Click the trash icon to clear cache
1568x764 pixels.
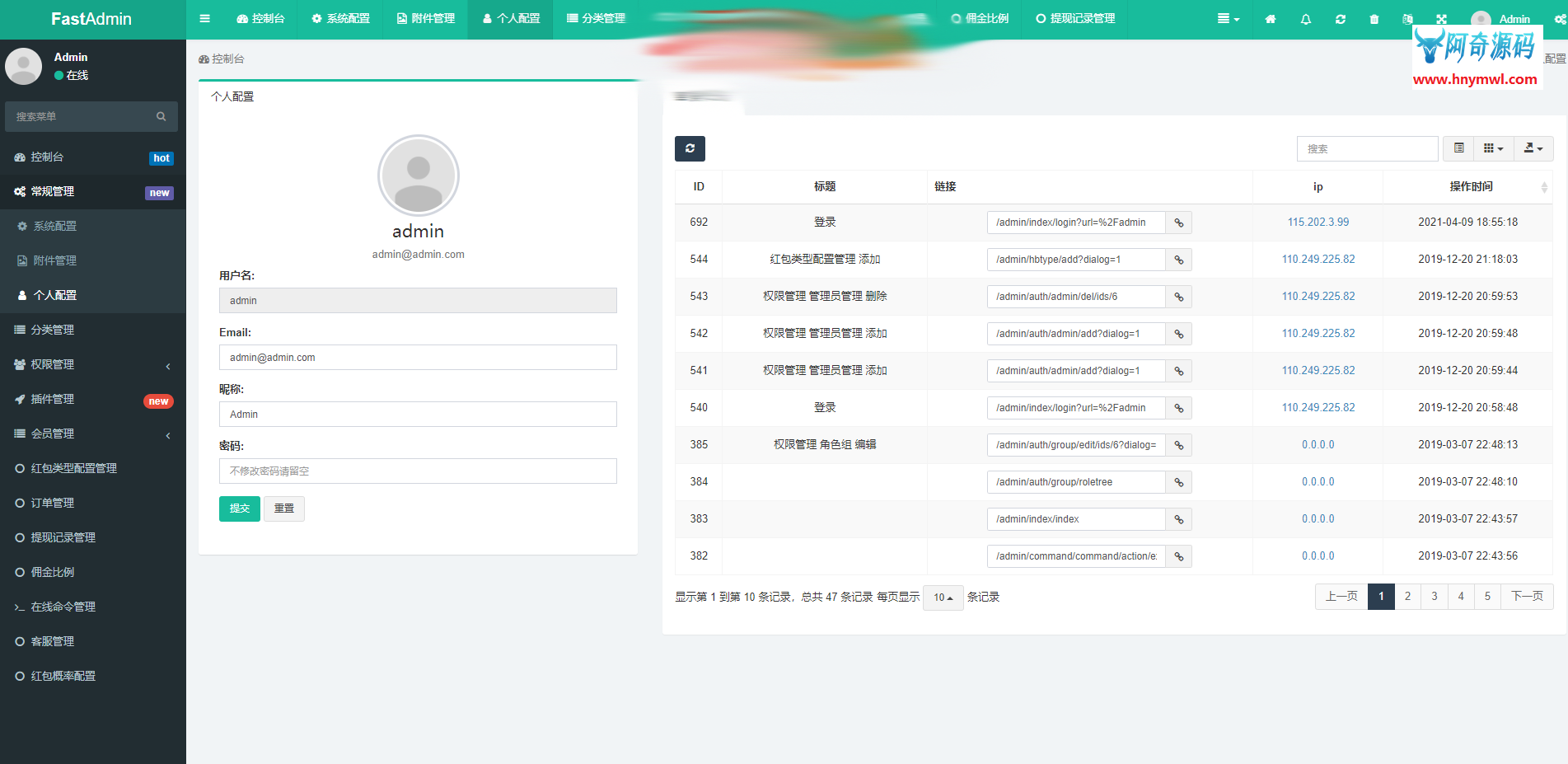tap(1374, 18)
